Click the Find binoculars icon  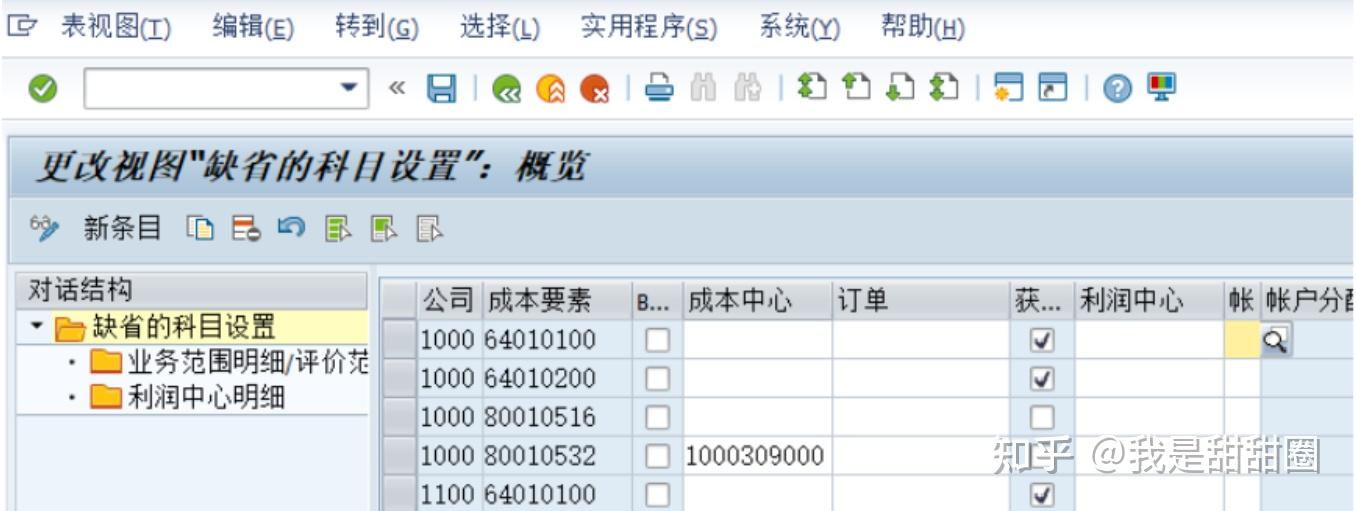[x=703, y=89]
